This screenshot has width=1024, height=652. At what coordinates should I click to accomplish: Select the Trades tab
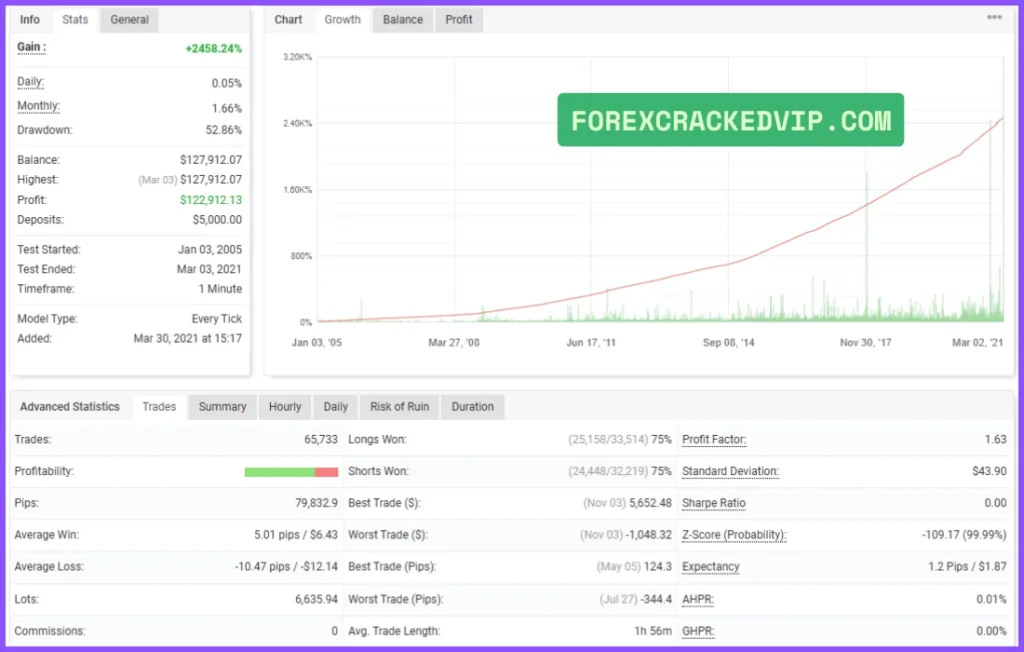(159, 407)
